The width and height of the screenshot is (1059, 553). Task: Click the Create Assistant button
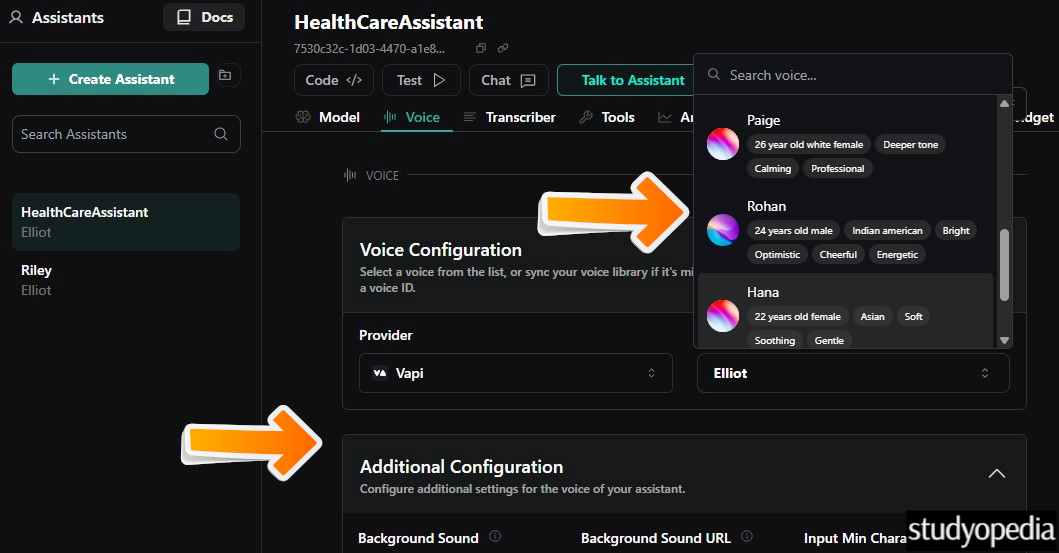[x=111, y=79]
